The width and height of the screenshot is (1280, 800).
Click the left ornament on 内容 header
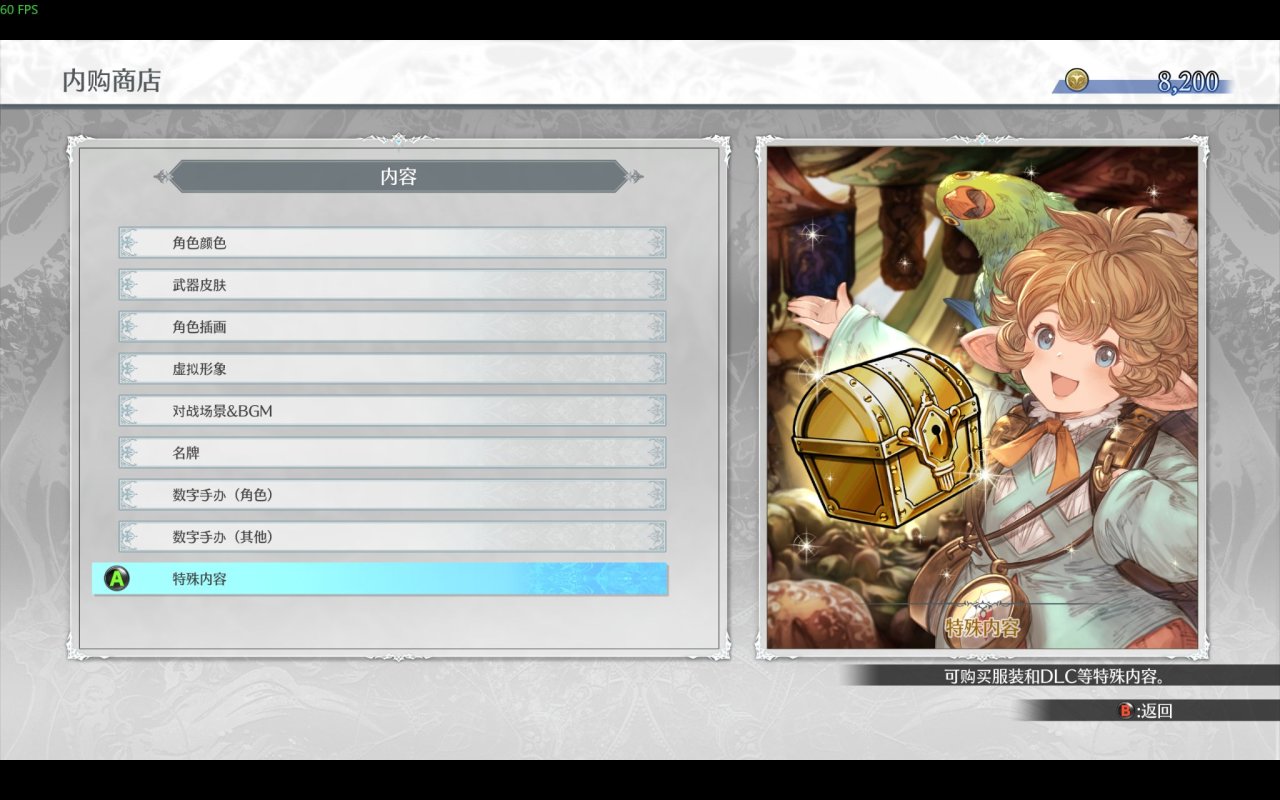tap(163, 177)
